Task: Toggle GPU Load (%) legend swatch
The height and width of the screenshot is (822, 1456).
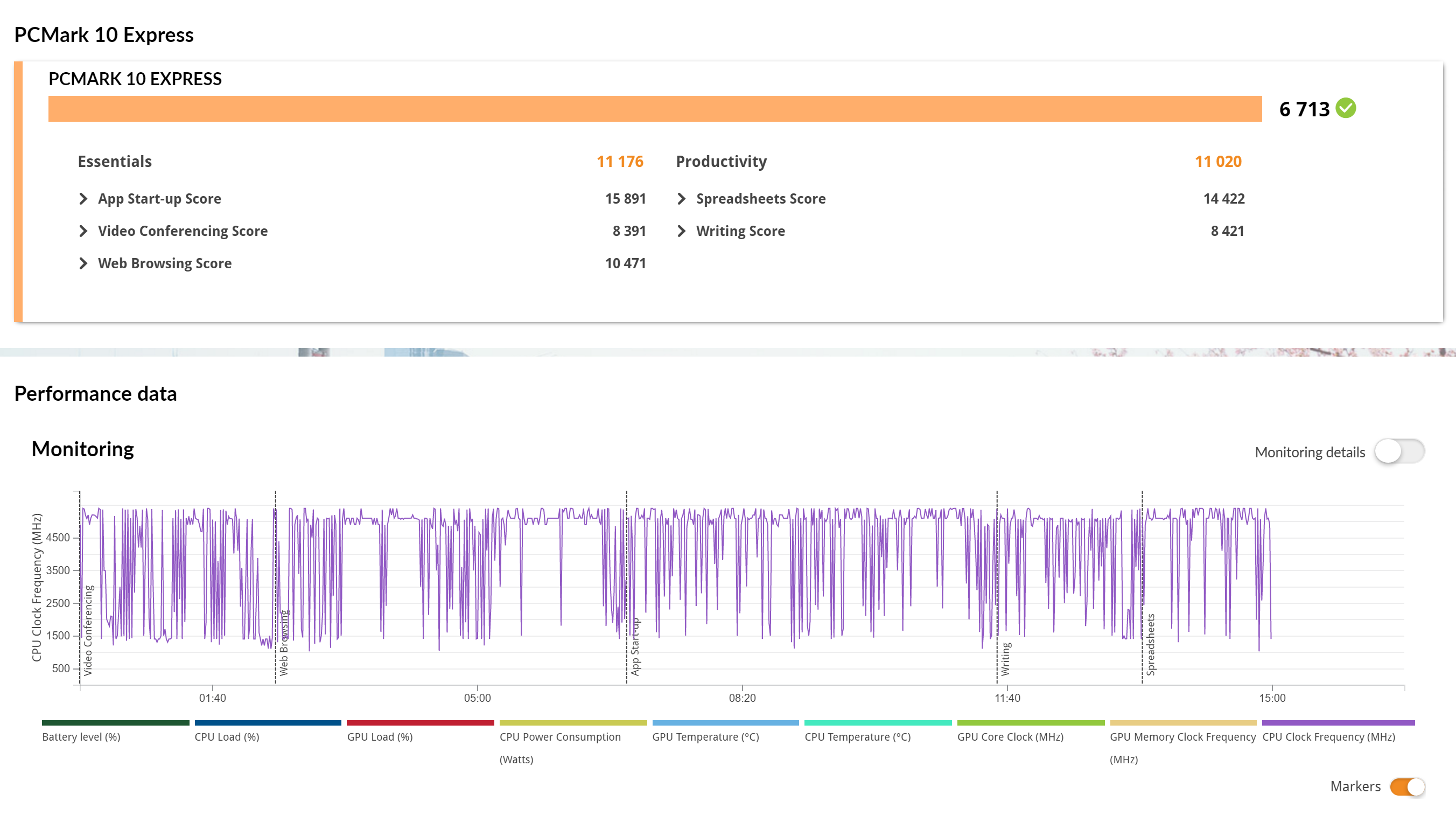Action: point(421,722)
